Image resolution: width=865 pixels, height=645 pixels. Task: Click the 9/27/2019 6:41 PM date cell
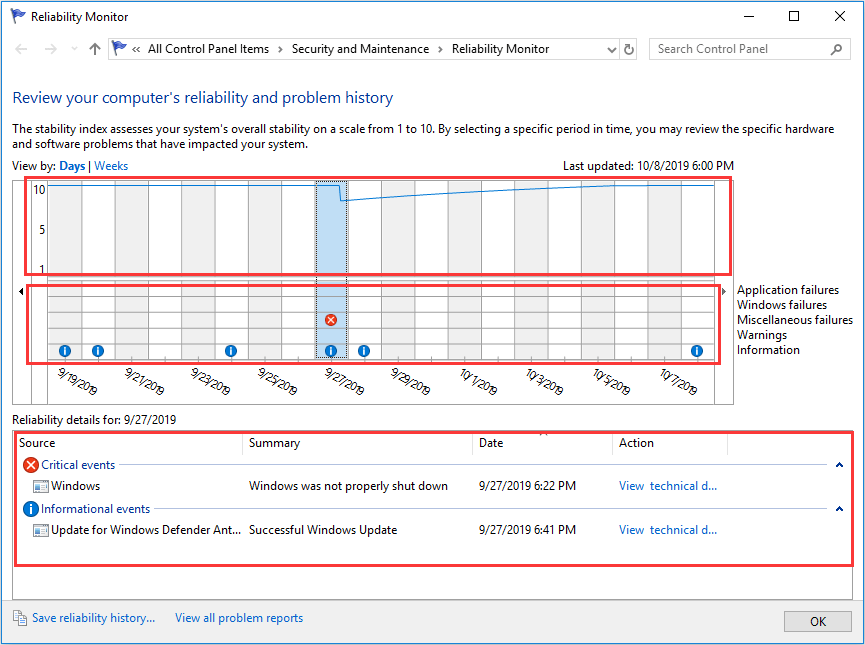(527, 530)
